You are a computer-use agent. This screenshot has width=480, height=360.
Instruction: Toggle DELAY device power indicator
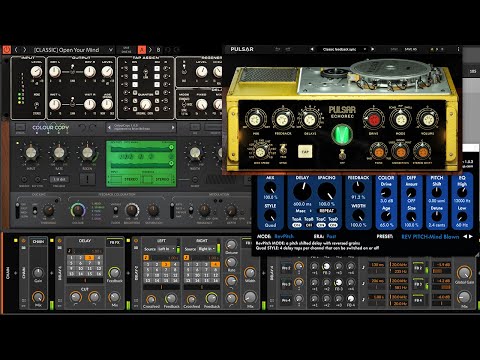tap(60, 240)
